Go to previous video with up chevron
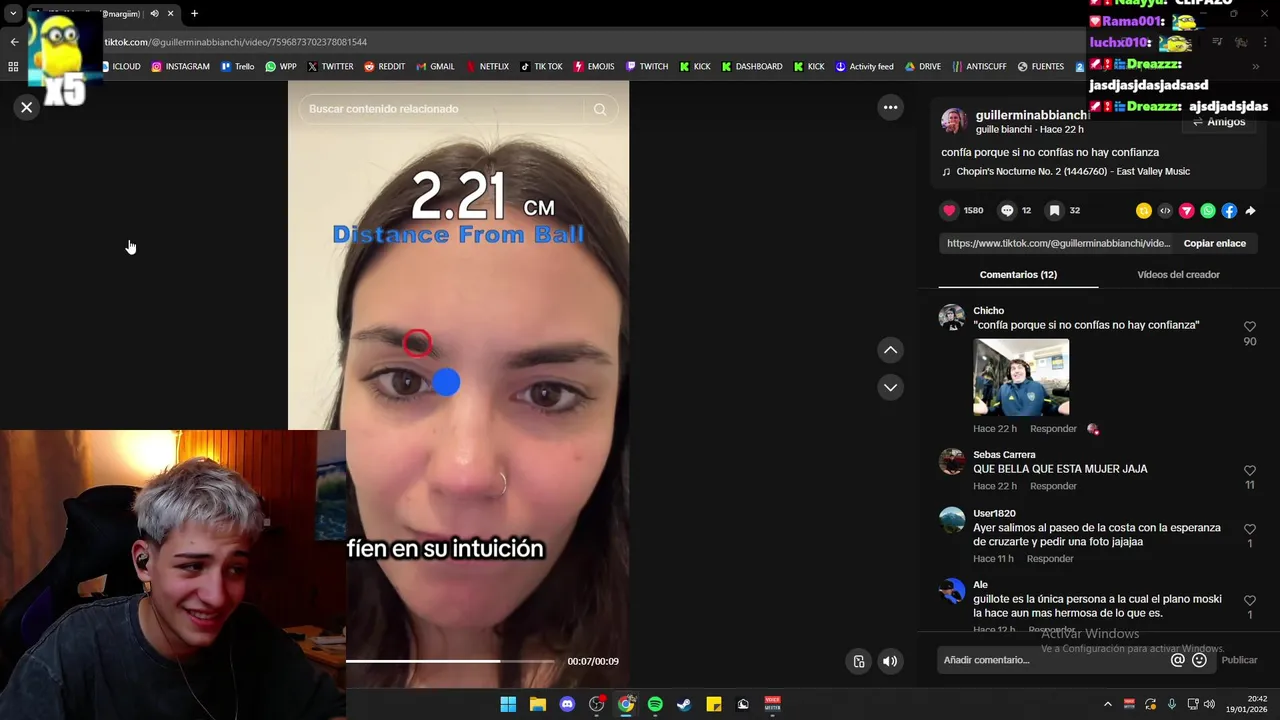This screenshot has width=1280, height=720. coord(890,350)
